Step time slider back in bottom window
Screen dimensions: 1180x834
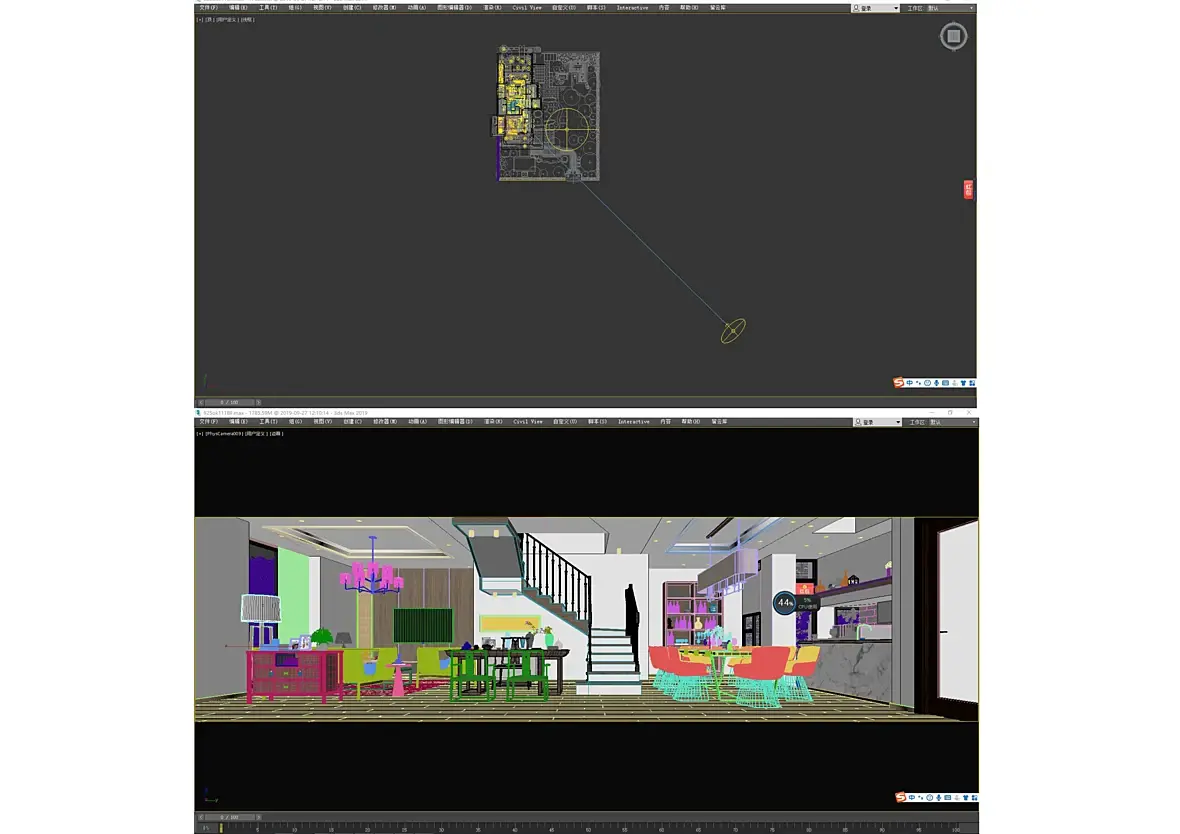[x=200, y=817]
